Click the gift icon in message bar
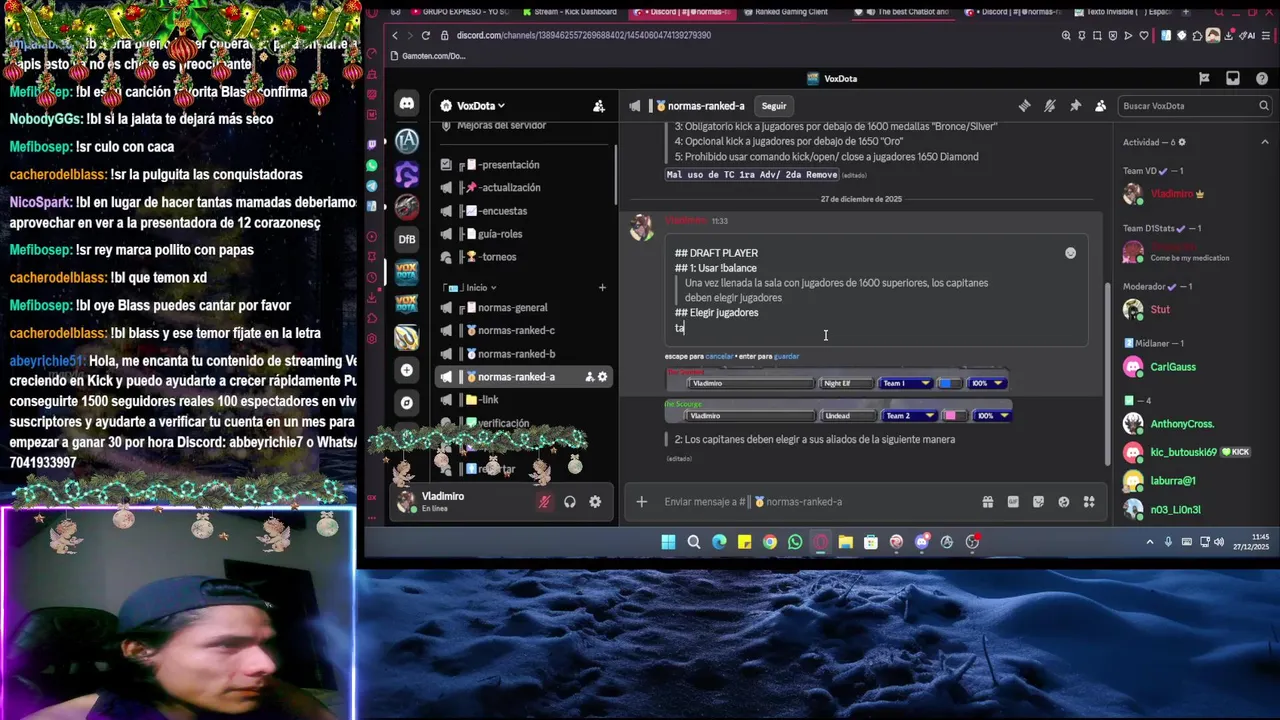 (x=987, y=502)
